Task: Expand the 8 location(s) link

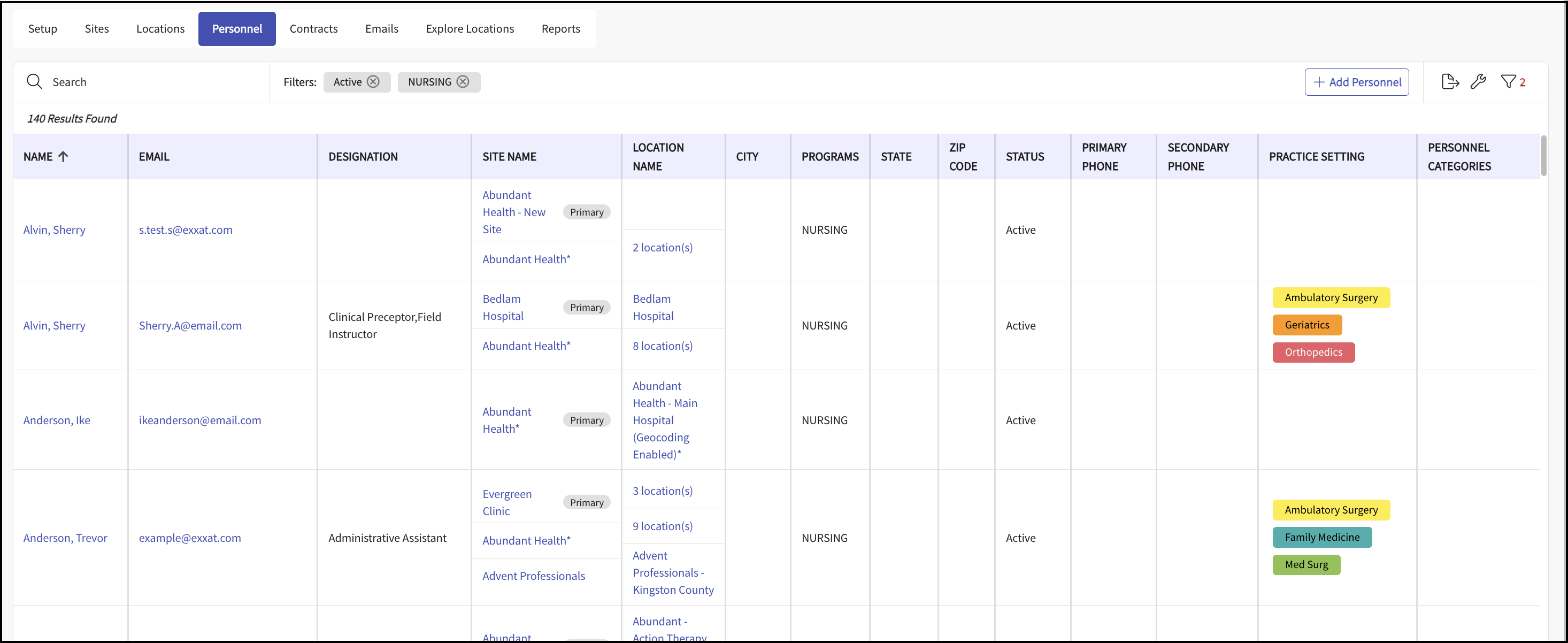Action: 662,346
